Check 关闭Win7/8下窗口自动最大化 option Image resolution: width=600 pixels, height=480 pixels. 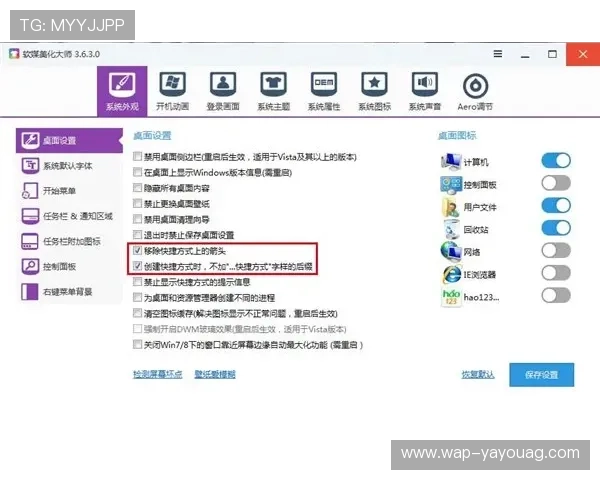pyautogui.click(x=137, y=344)
